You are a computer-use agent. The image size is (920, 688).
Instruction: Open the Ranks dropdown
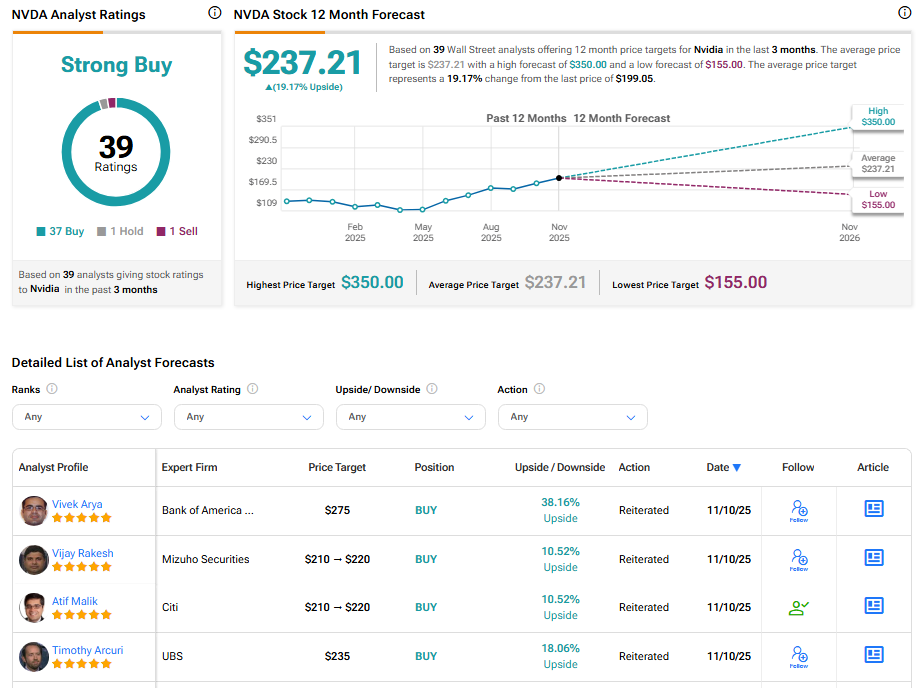point(86,417)
